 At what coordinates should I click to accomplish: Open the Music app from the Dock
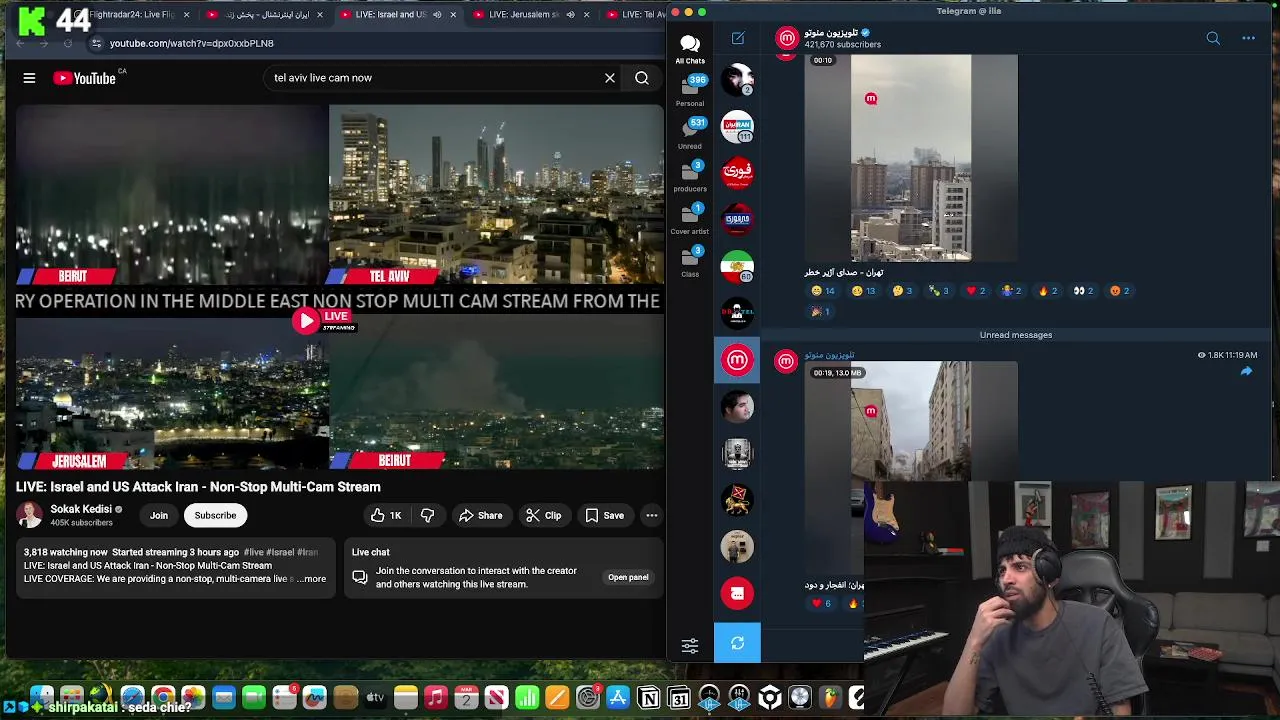[435, 697]
